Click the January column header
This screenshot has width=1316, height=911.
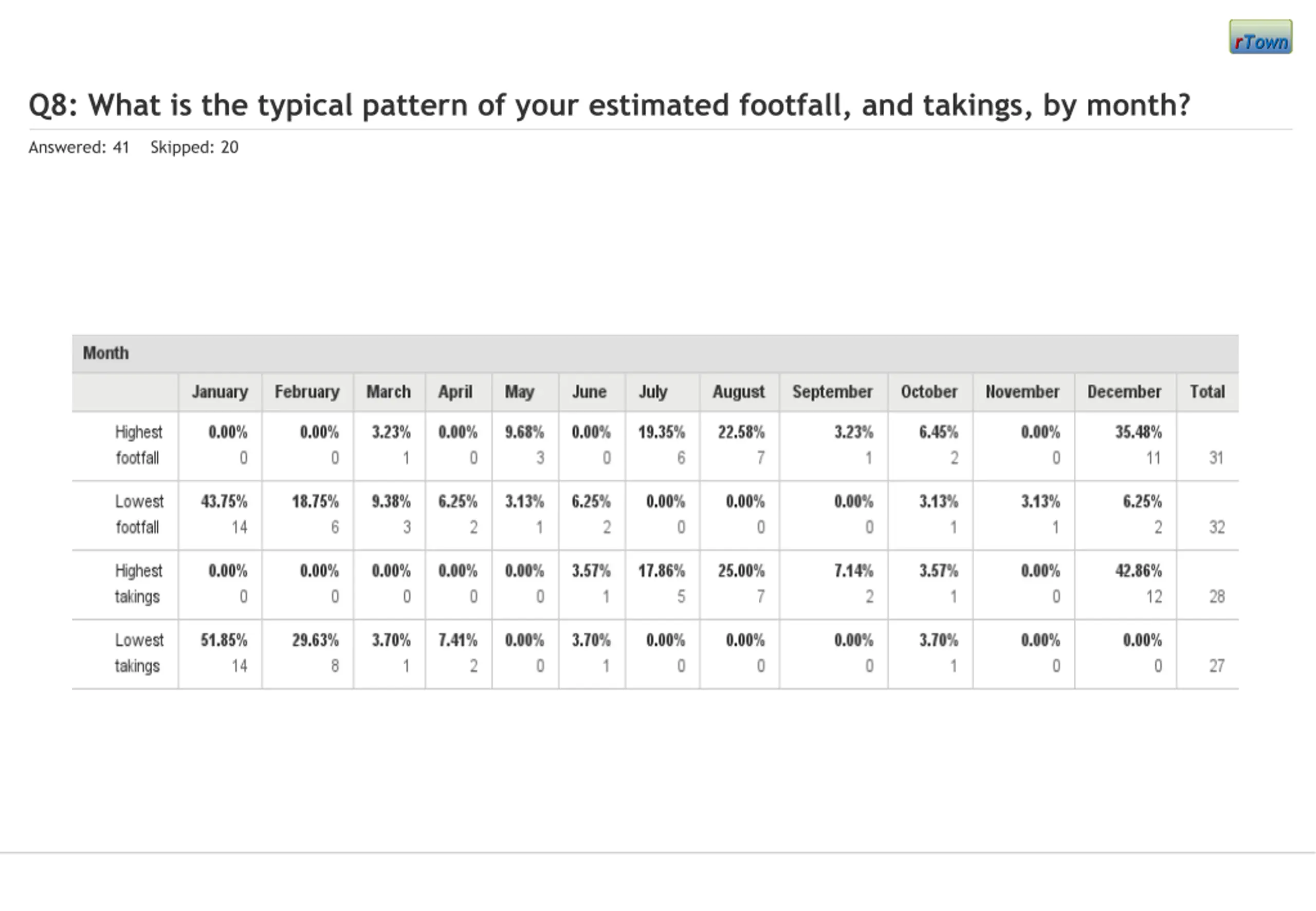(x=220, y=392)
